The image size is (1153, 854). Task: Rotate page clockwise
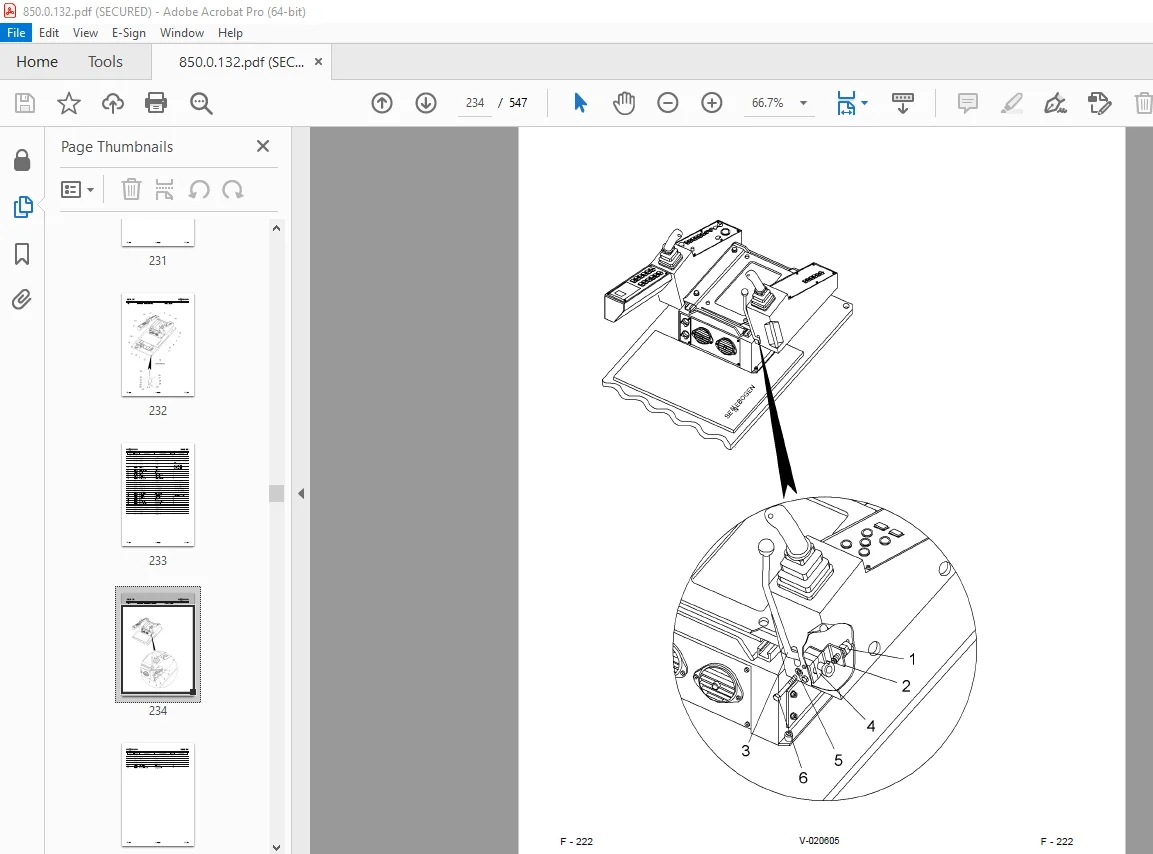tap(233, 190)
